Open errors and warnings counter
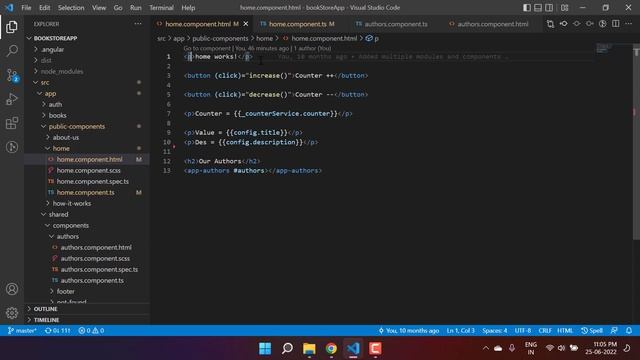640x360 pixels. pos(91,331)
